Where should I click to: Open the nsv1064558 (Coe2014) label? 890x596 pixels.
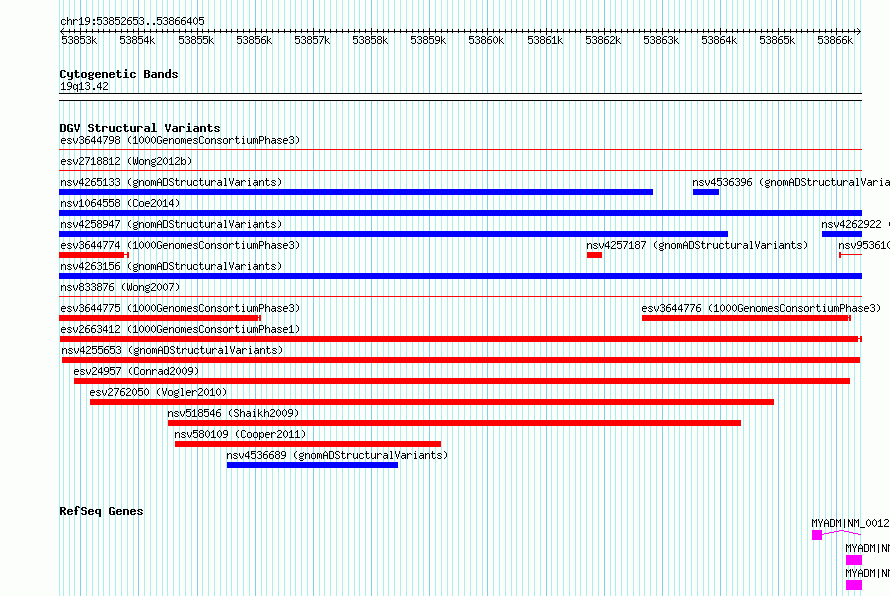120,203
